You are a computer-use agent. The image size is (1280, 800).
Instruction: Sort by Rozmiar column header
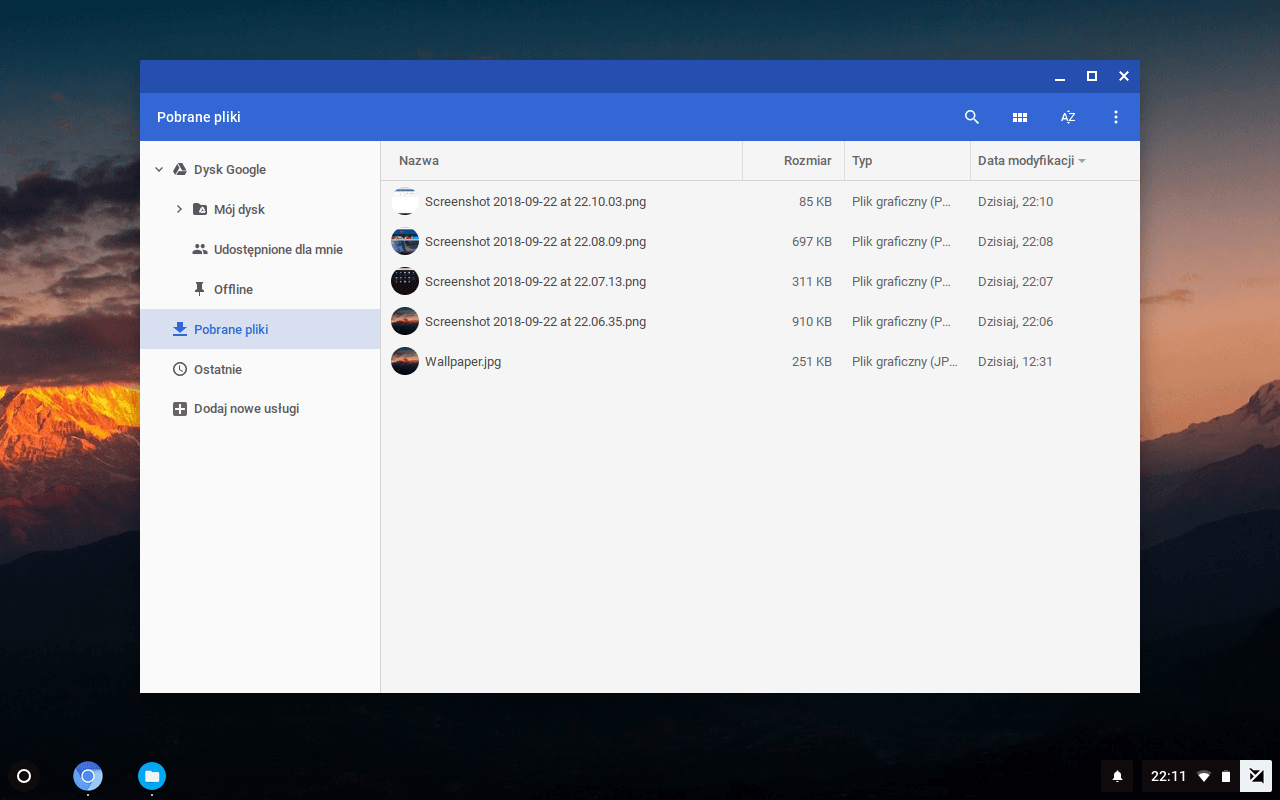coord(808,161)
